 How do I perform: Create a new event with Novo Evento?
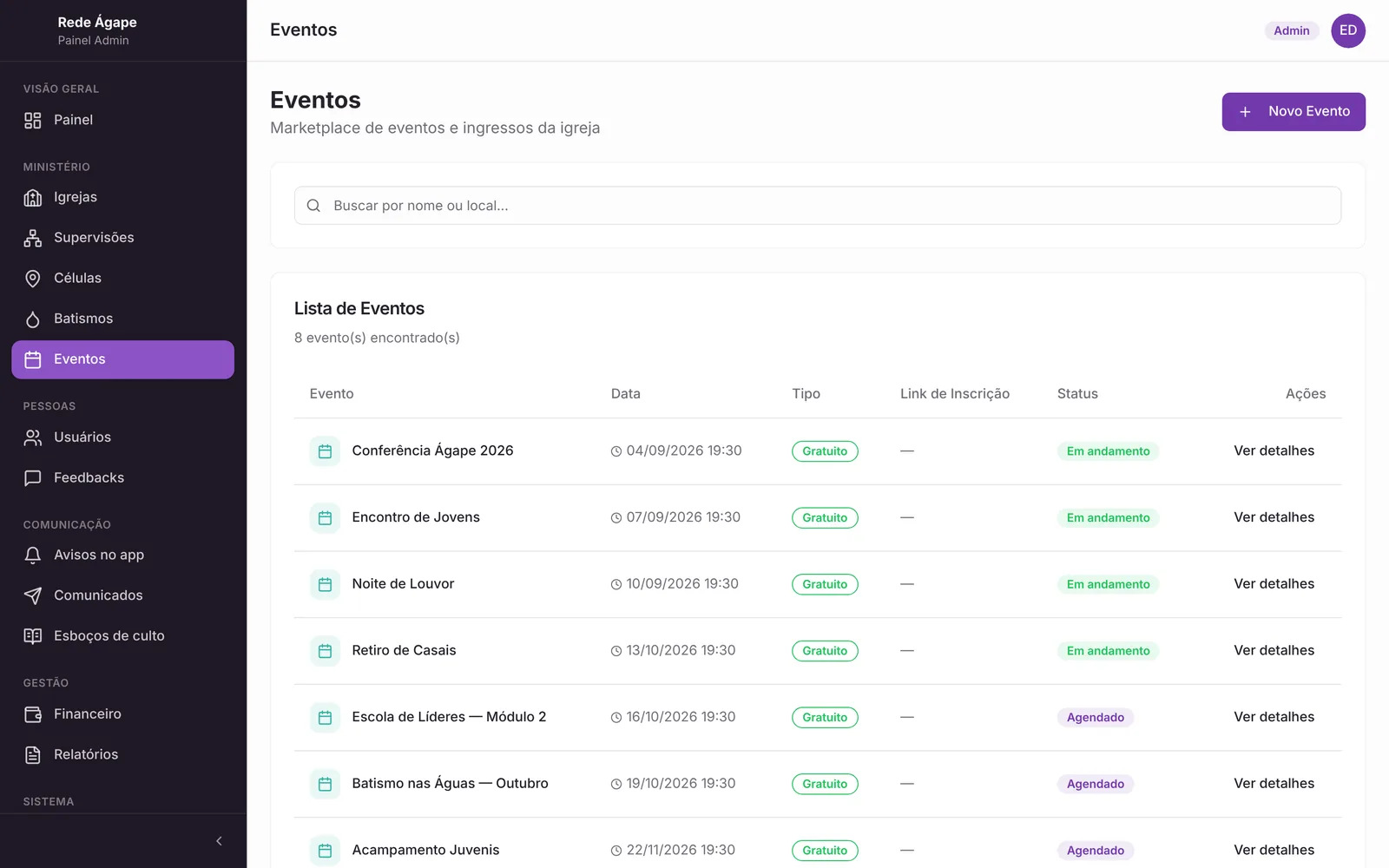click(1294, 112)
